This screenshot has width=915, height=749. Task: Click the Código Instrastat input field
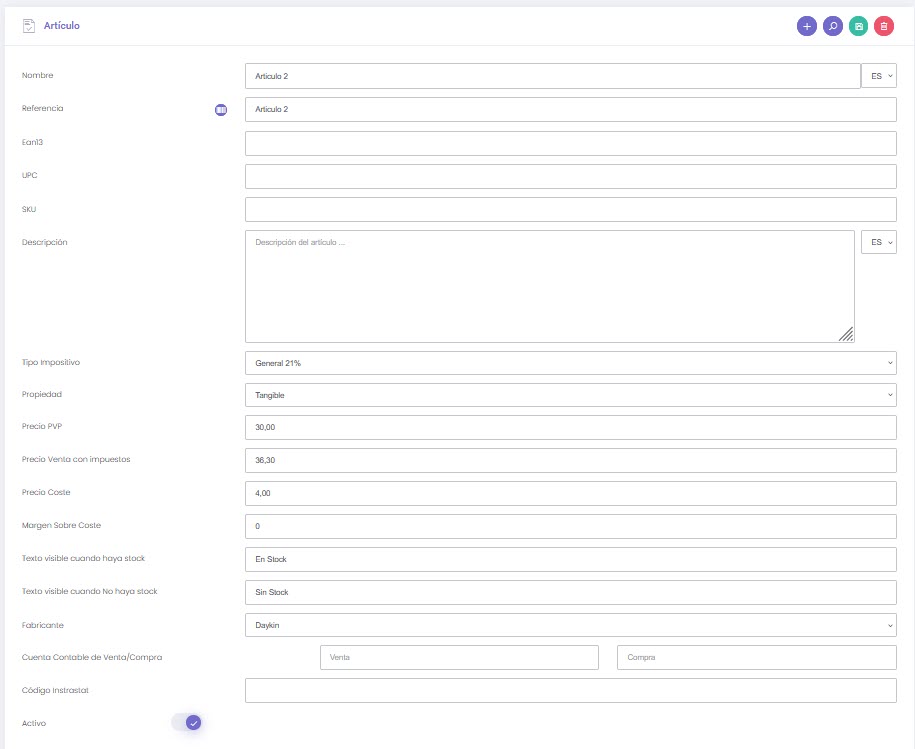click(570, 690)
